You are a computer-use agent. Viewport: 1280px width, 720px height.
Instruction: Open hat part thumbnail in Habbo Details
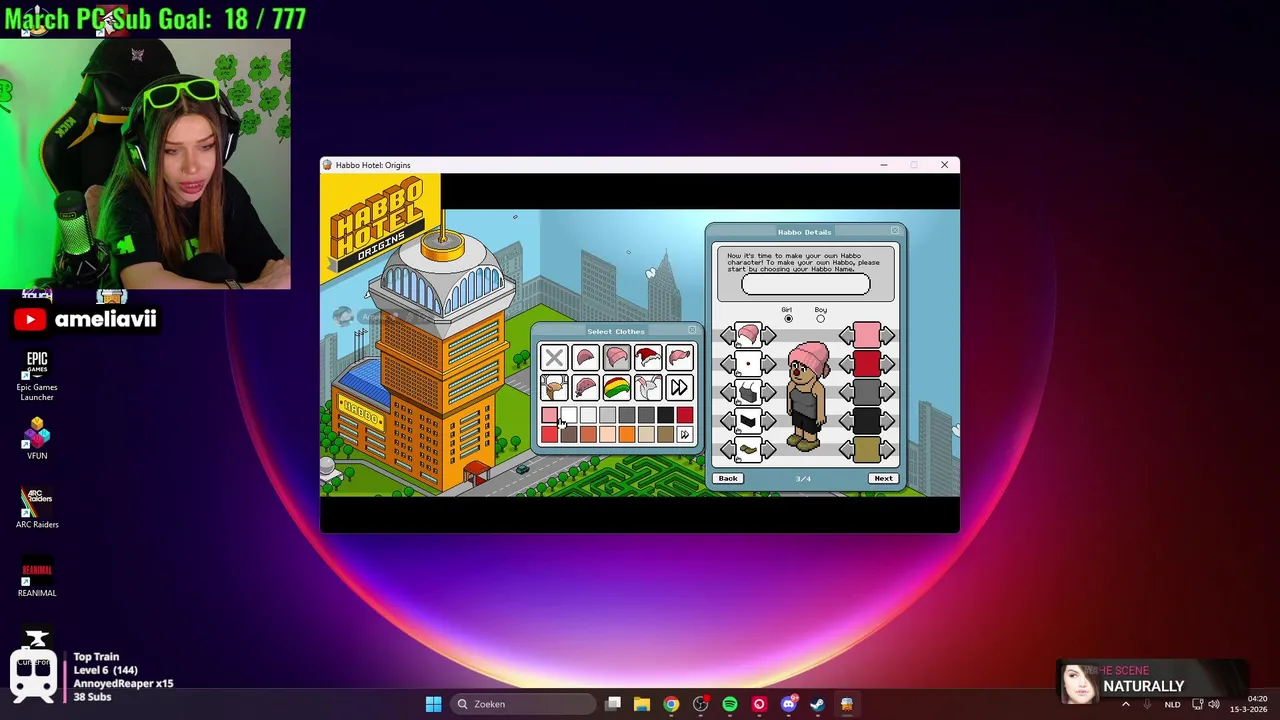pyautogui.click(x=748, y=336)
